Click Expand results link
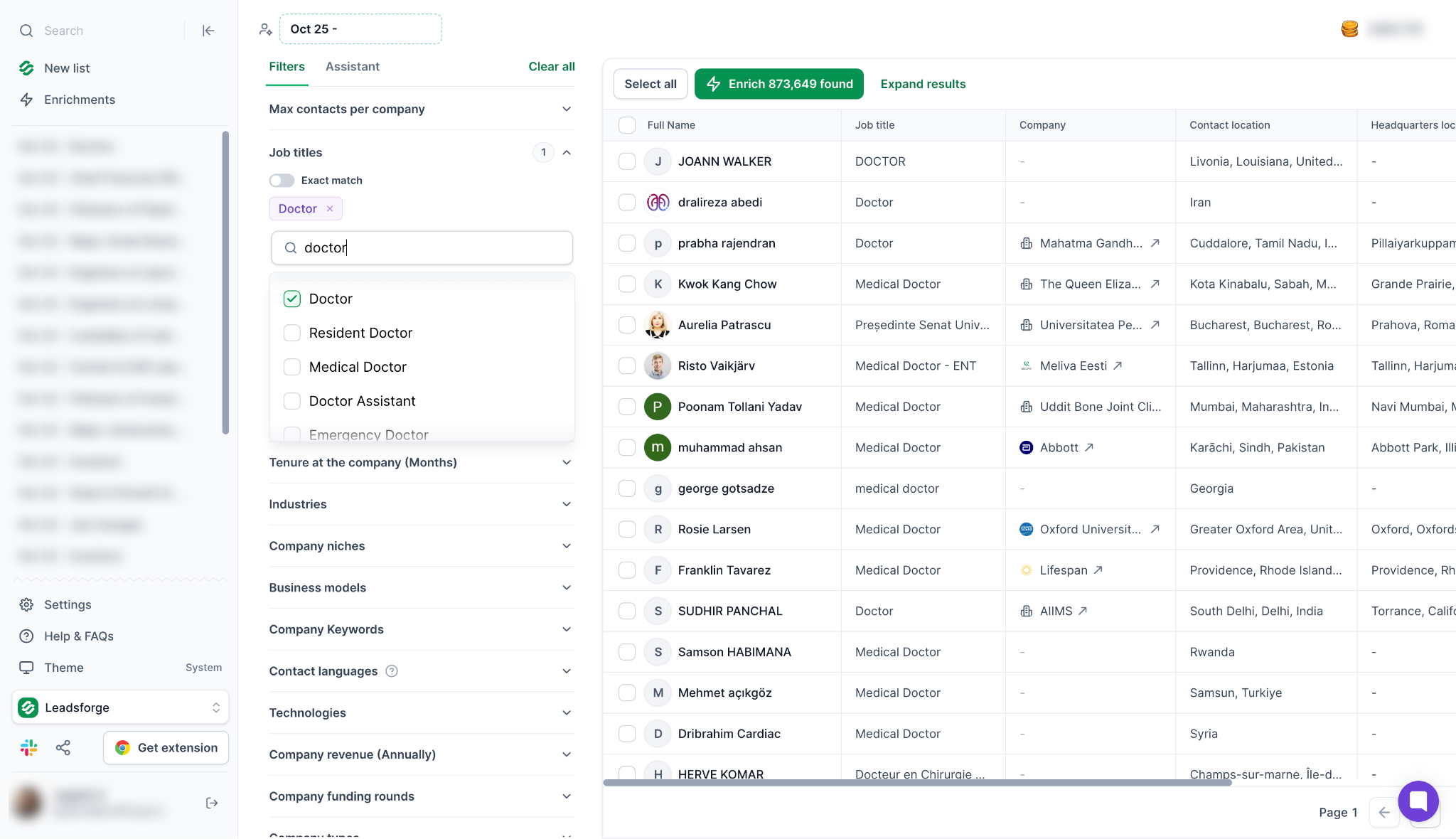 click(x=923, y=84)
